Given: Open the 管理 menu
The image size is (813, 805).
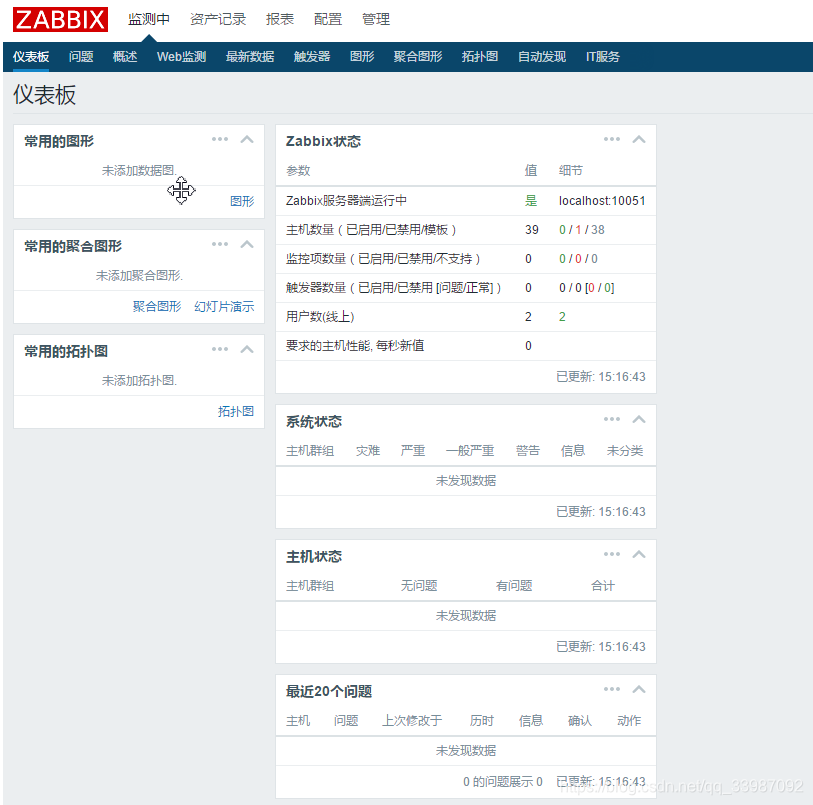Looking at the screenshot, I should tap(376, 18).
